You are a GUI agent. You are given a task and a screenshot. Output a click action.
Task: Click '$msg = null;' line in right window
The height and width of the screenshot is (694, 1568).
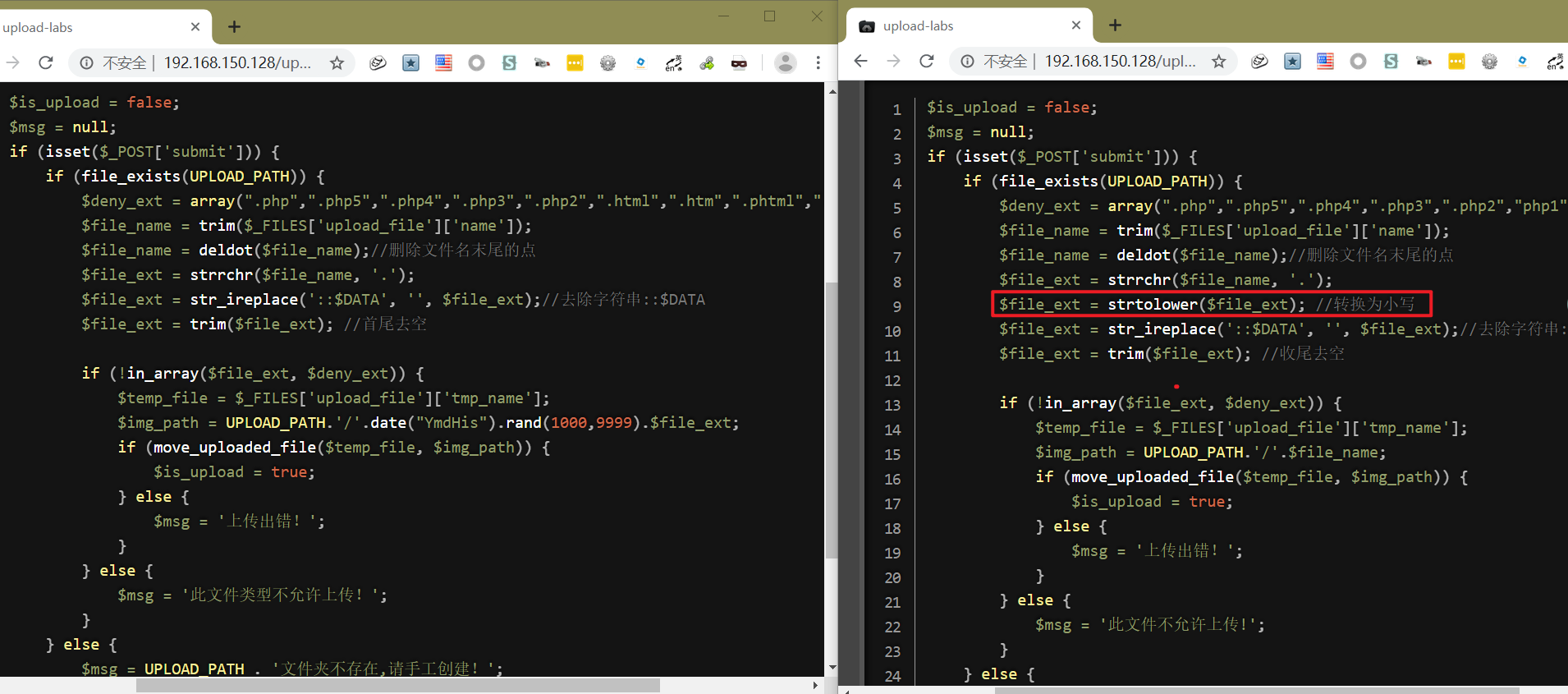tap(980, 131)
